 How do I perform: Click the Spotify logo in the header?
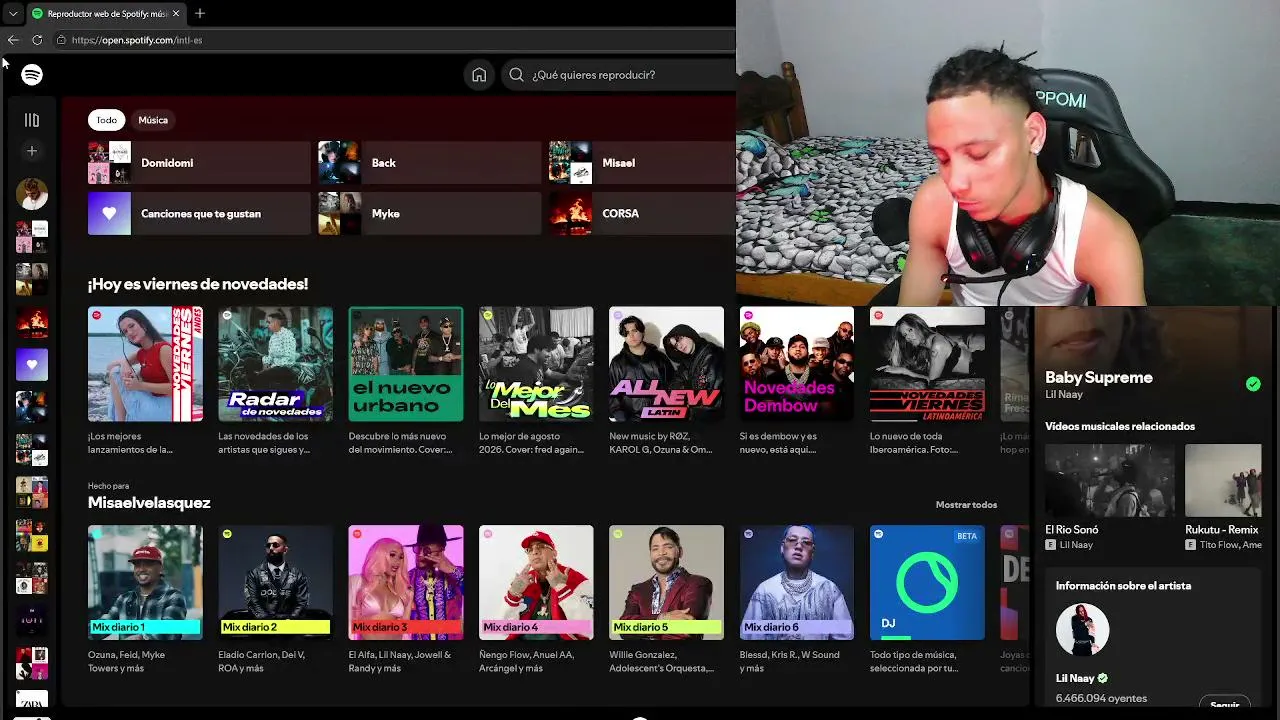(32, 75)
